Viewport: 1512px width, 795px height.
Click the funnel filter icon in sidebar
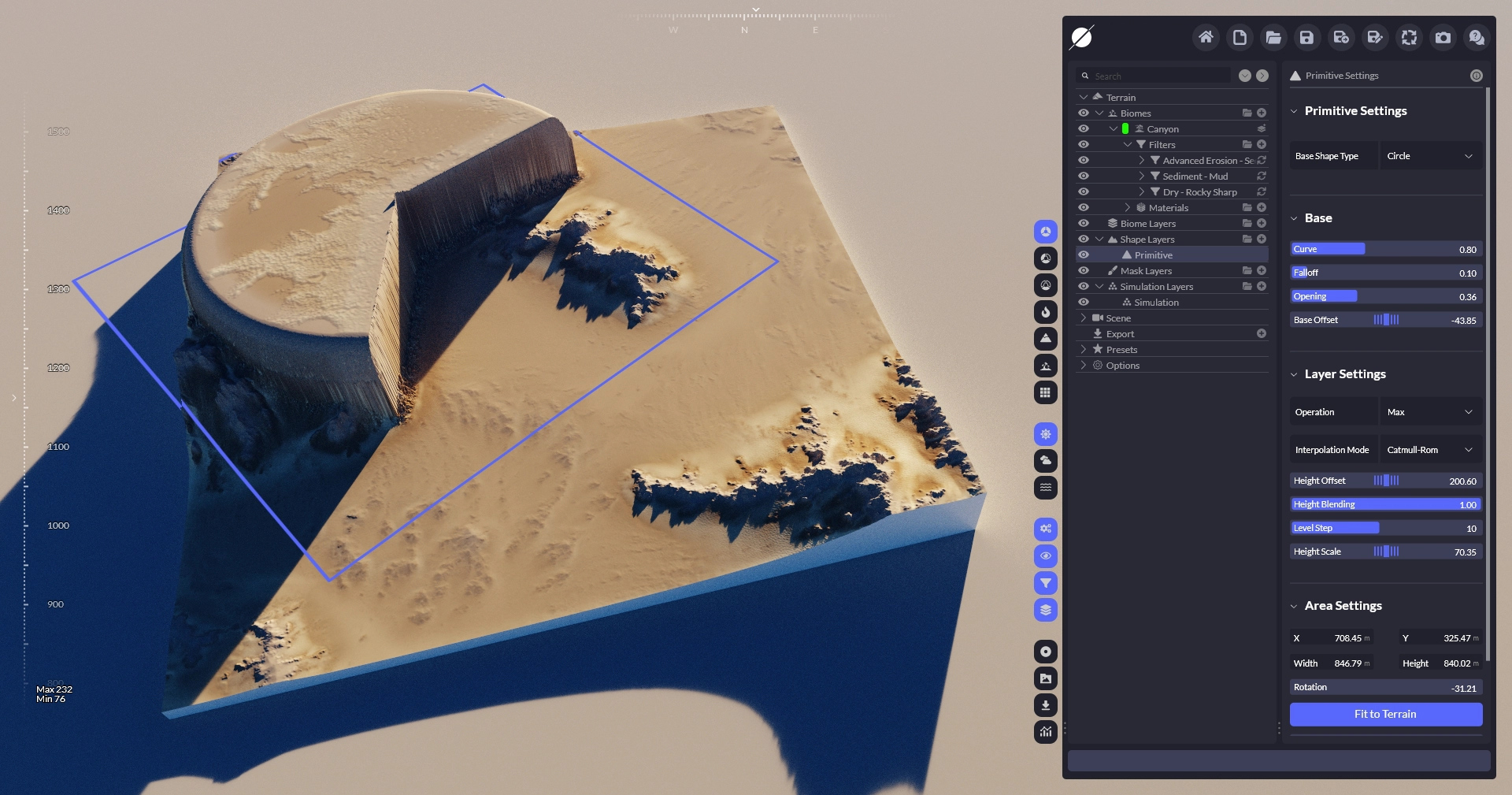[x=1045, y=583]
